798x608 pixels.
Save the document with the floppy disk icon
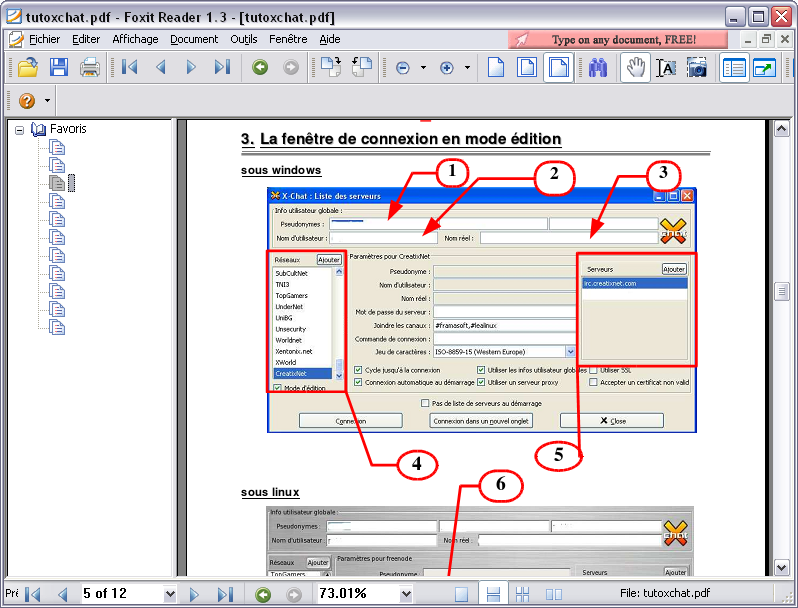point(59,67)
